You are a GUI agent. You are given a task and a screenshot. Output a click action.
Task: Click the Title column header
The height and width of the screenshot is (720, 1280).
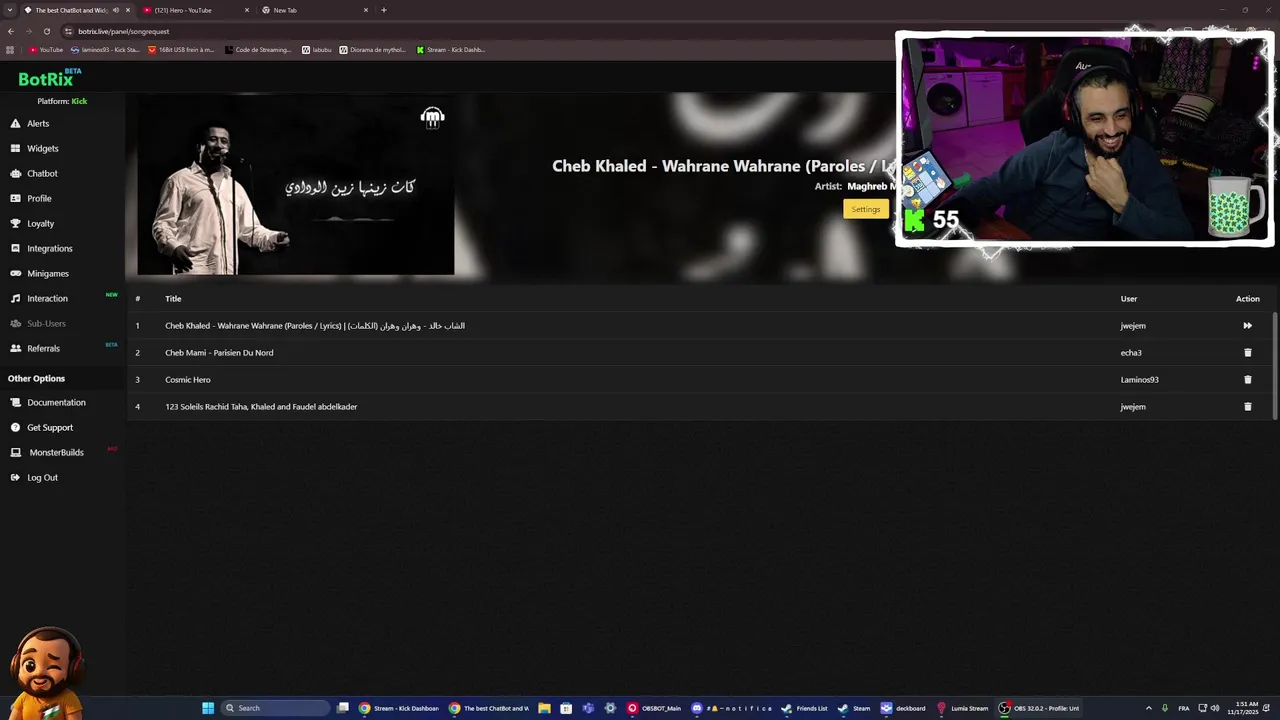point(173,298)
